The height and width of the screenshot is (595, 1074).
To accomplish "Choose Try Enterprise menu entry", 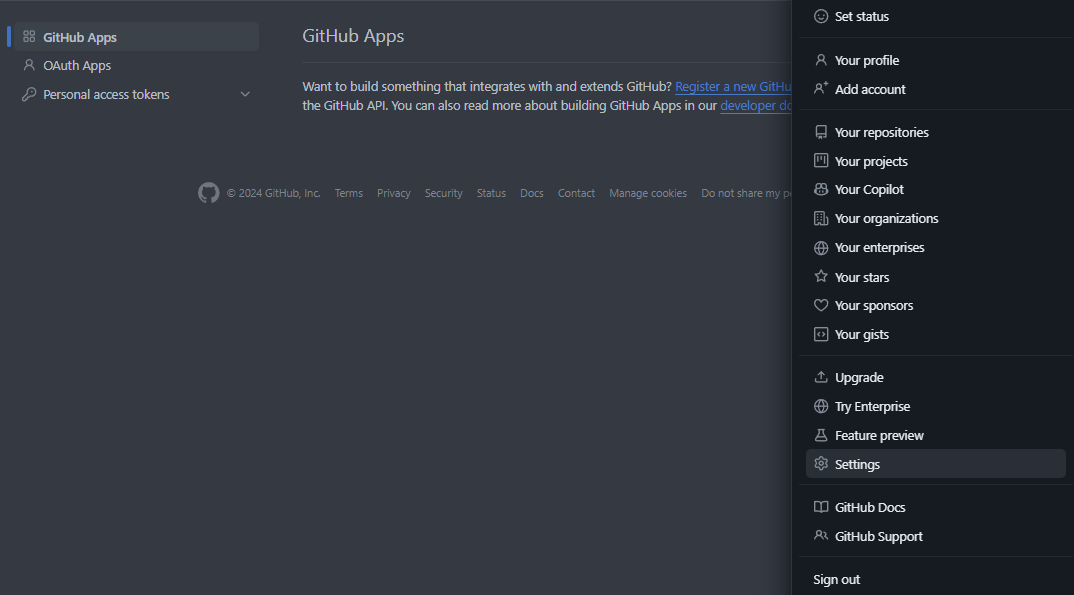I will click(936, 406).
